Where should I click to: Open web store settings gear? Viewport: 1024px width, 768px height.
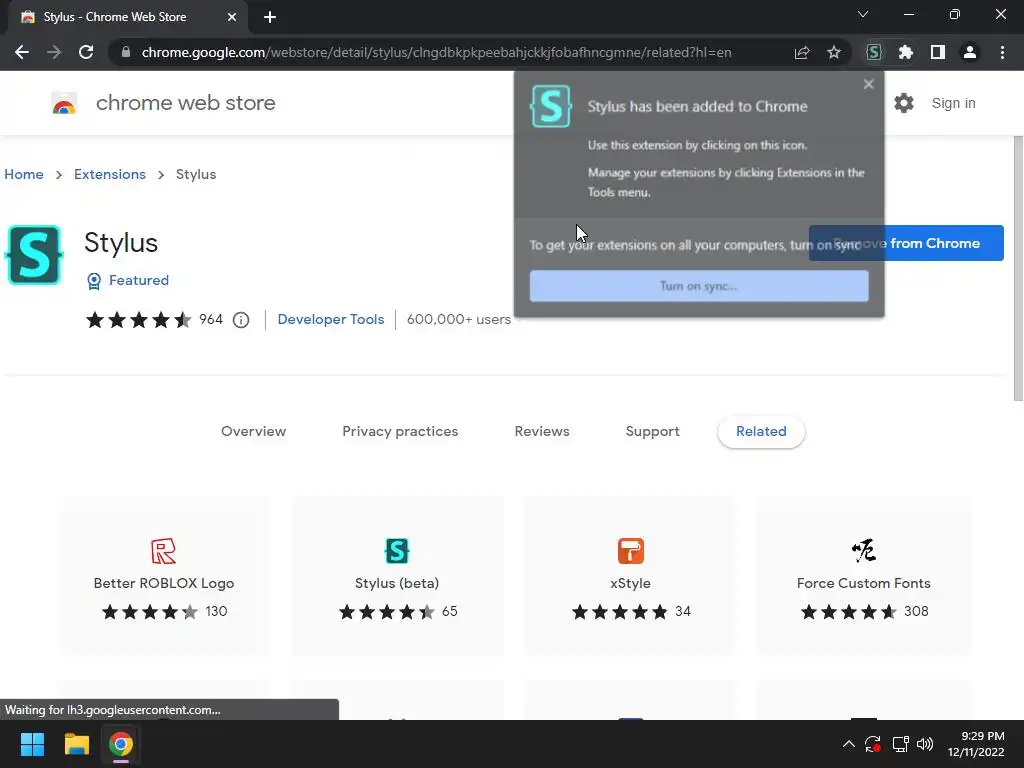point(904,103)
